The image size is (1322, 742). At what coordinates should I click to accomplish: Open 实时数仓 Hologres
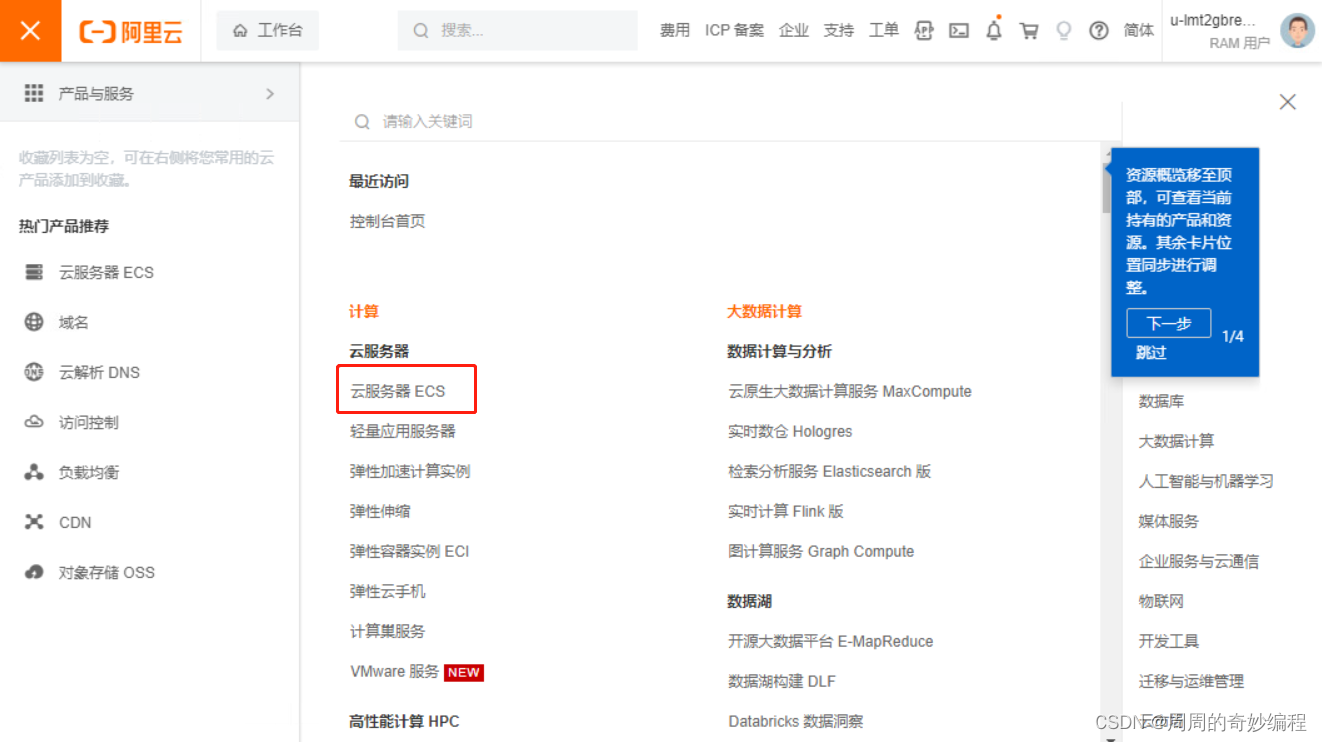(790, 431)
